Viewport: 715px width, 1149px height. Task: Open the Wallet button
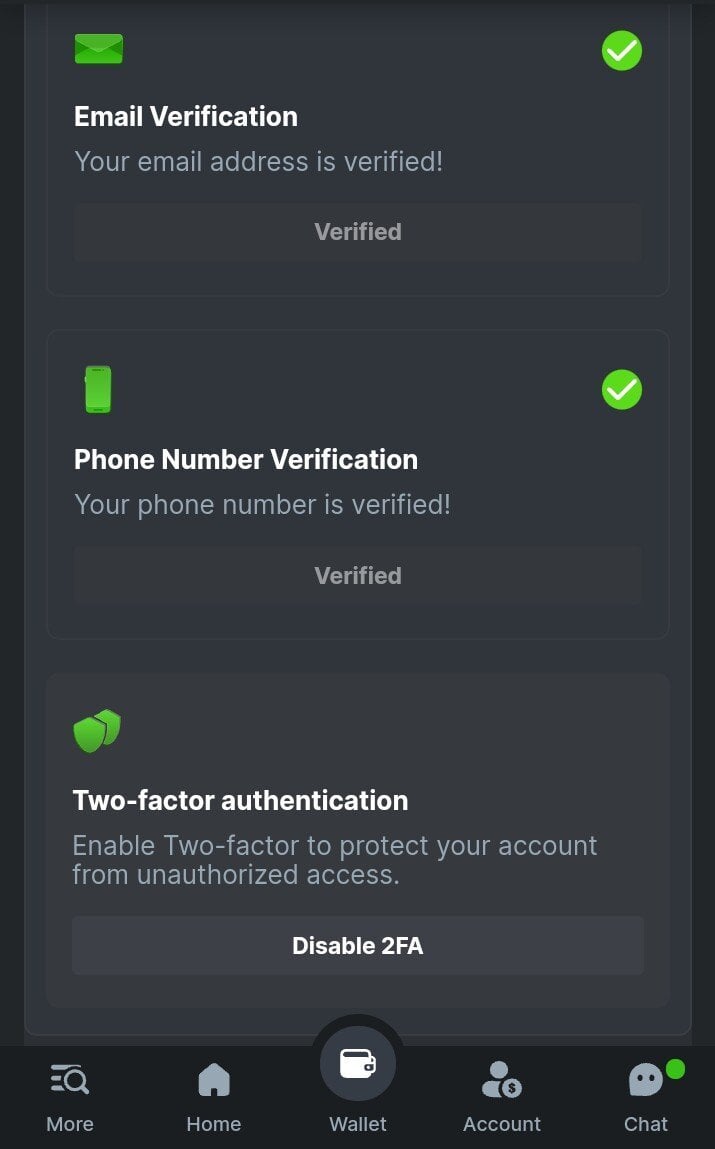coord(358,1064)
